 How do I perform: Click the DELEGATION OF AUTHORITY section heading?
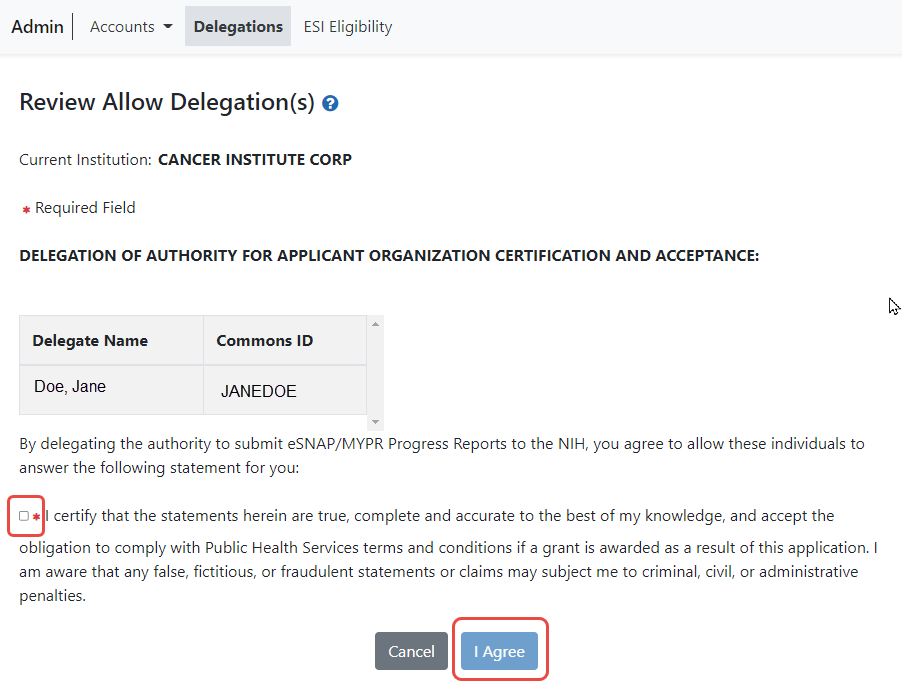(x=389, y=256)
